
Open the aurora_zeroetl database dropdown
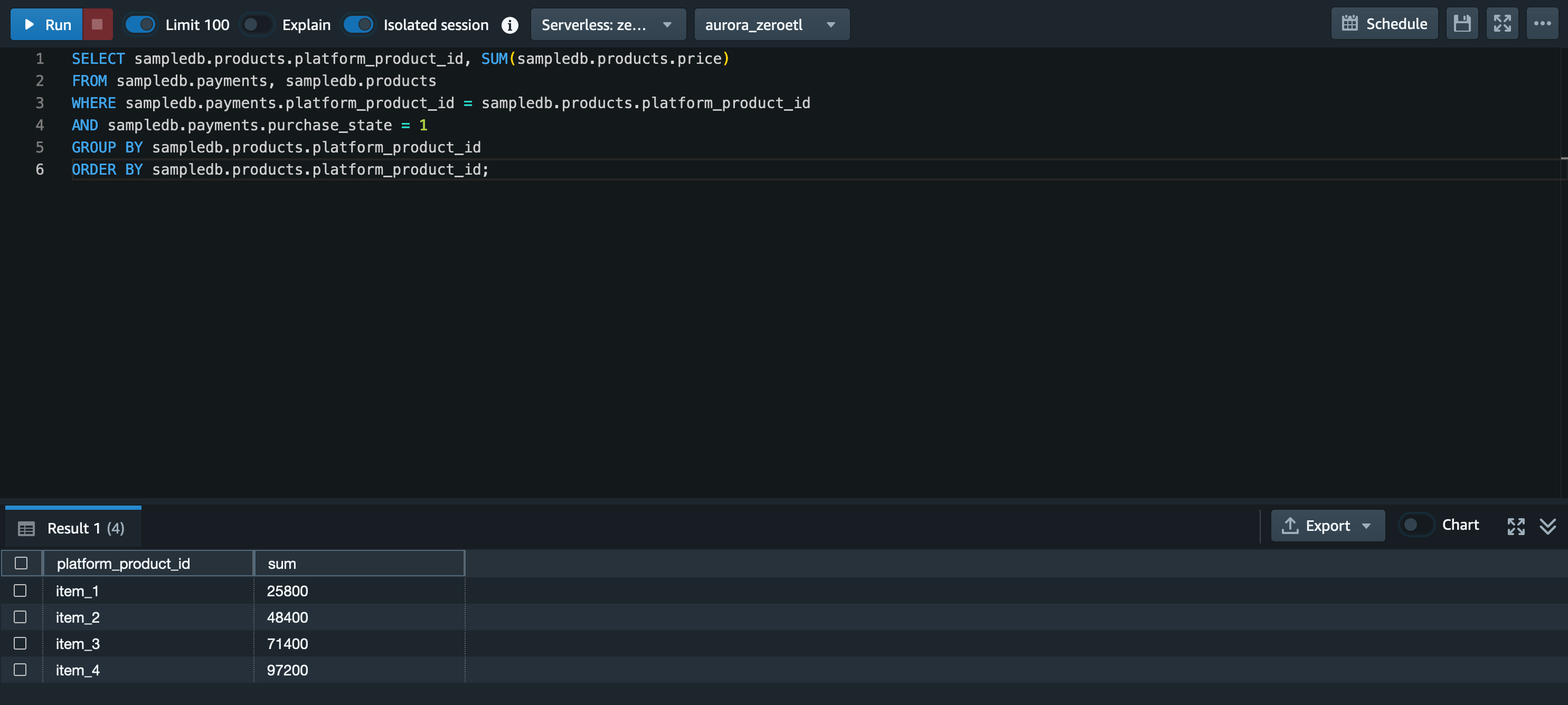coord(771,24)
